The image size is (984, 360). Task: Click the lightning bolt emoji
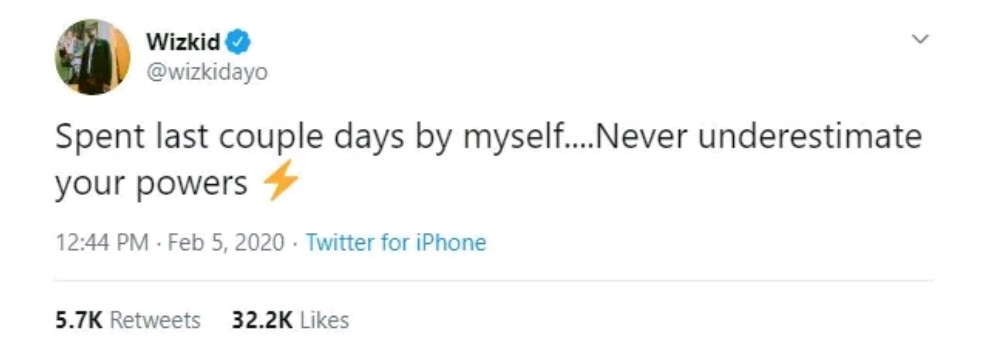click(279, 181)
